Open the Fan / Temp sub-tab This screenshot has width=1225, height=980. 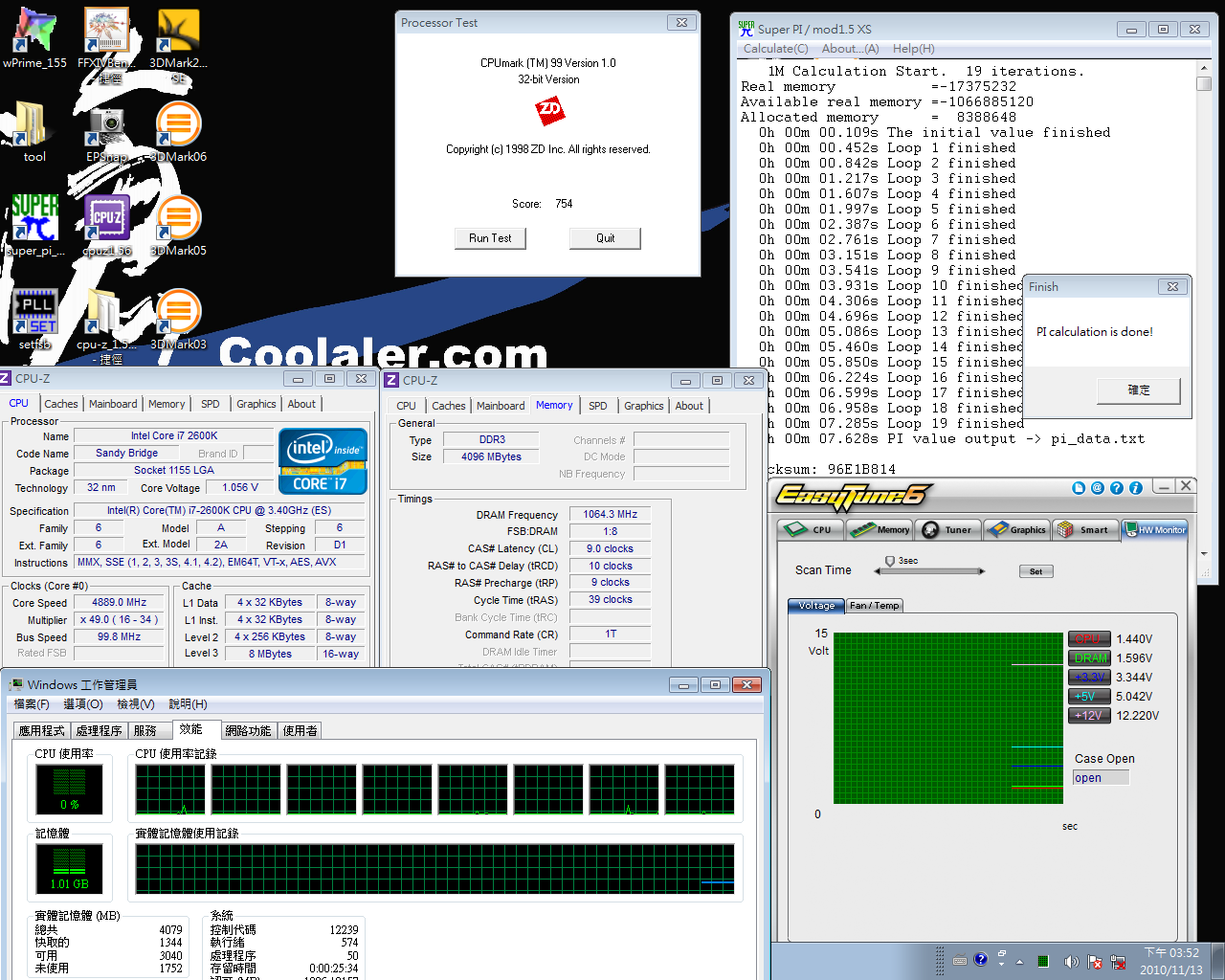pos(874,606)
